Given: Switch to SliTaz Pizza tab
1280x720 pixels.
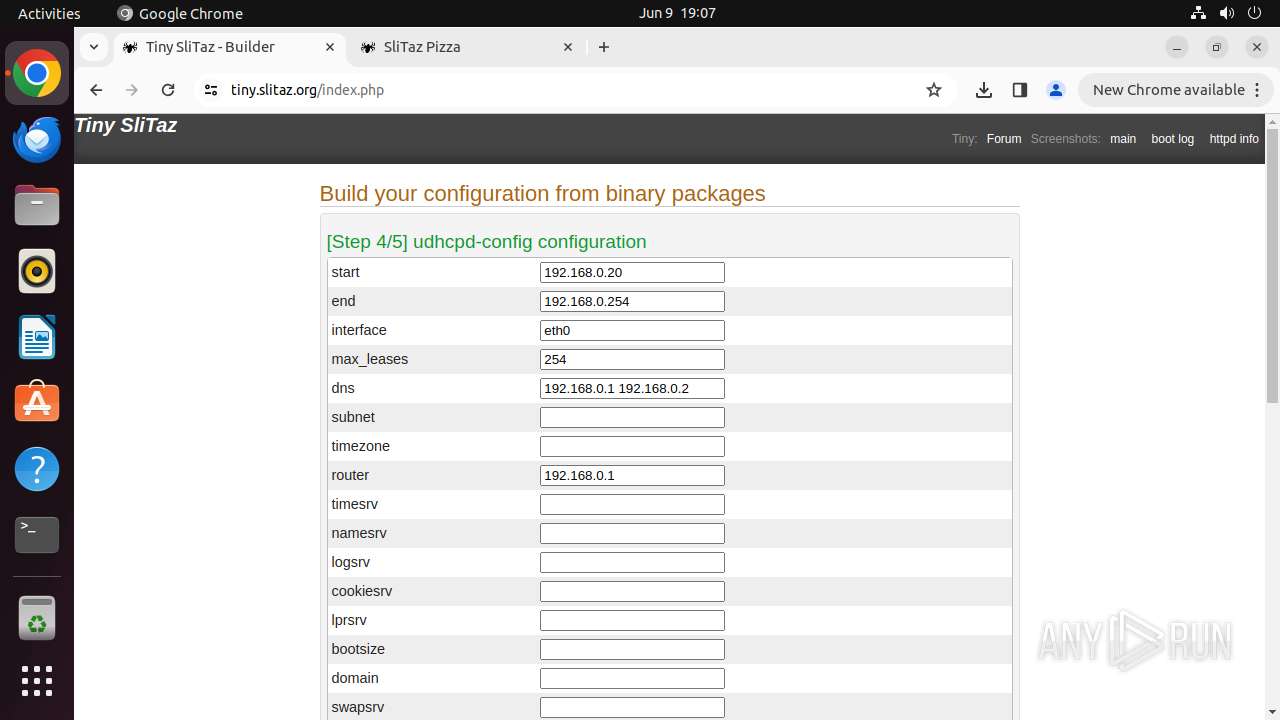Looking at the screenshot, I should 467,47.
